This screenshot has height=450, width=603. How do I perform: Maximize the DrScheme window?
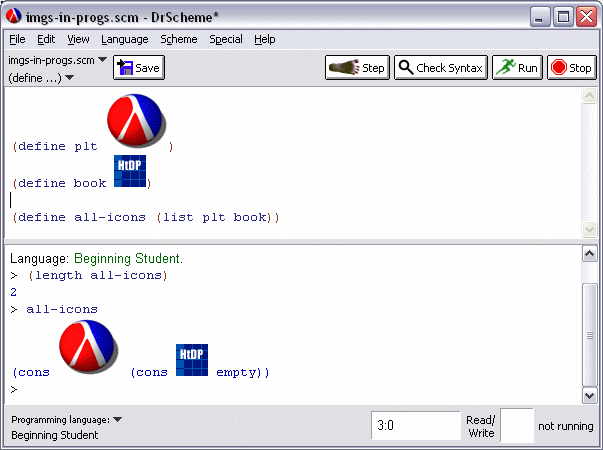(563, 17)
